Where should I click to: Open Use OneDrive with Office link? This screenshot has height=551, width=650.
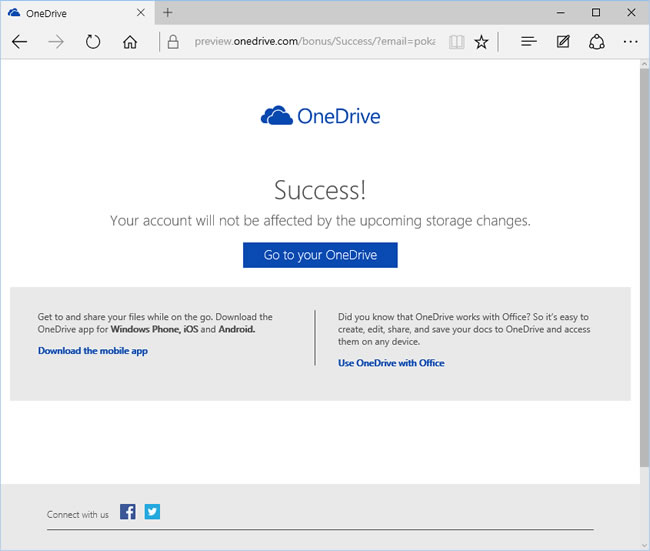(391, 363)
